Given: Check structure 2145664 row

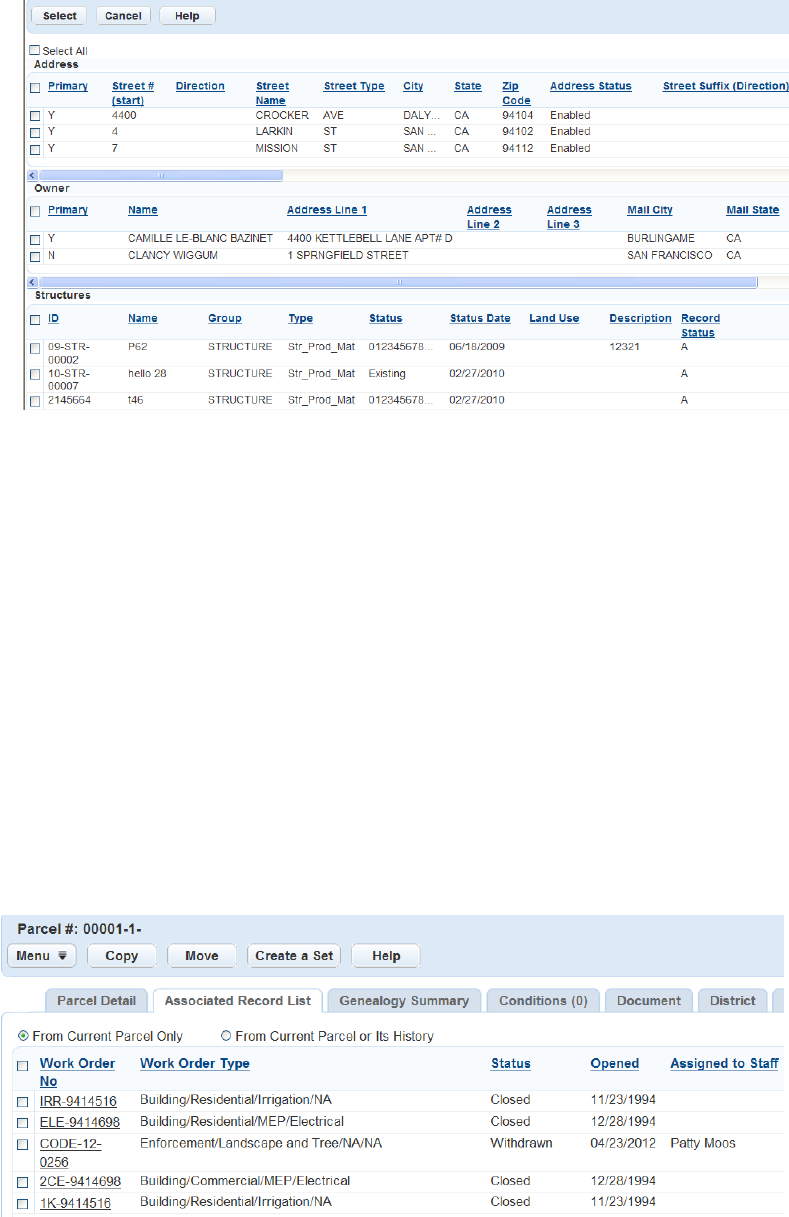Looking at the screenshot, I should click(x=35, y=401).
